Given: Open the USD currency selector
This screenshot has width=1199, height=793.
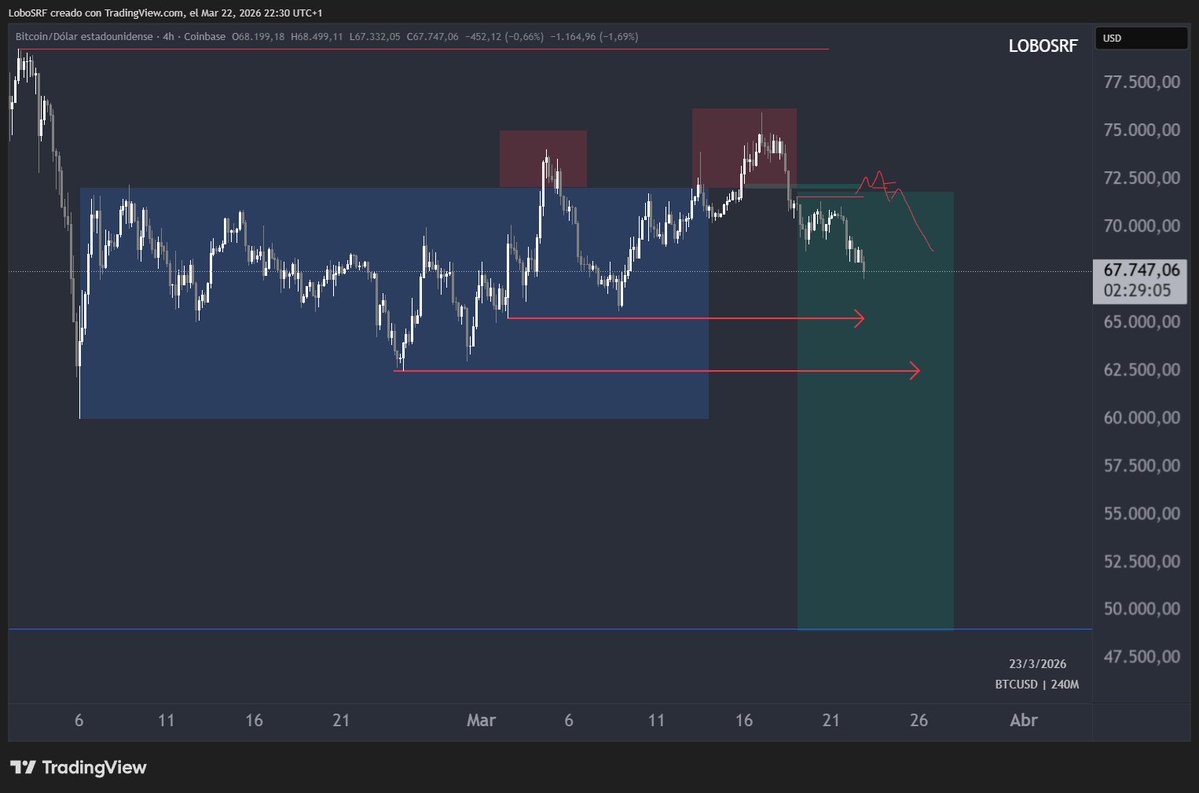Looking at the screenshot, I should point(1141,38).
